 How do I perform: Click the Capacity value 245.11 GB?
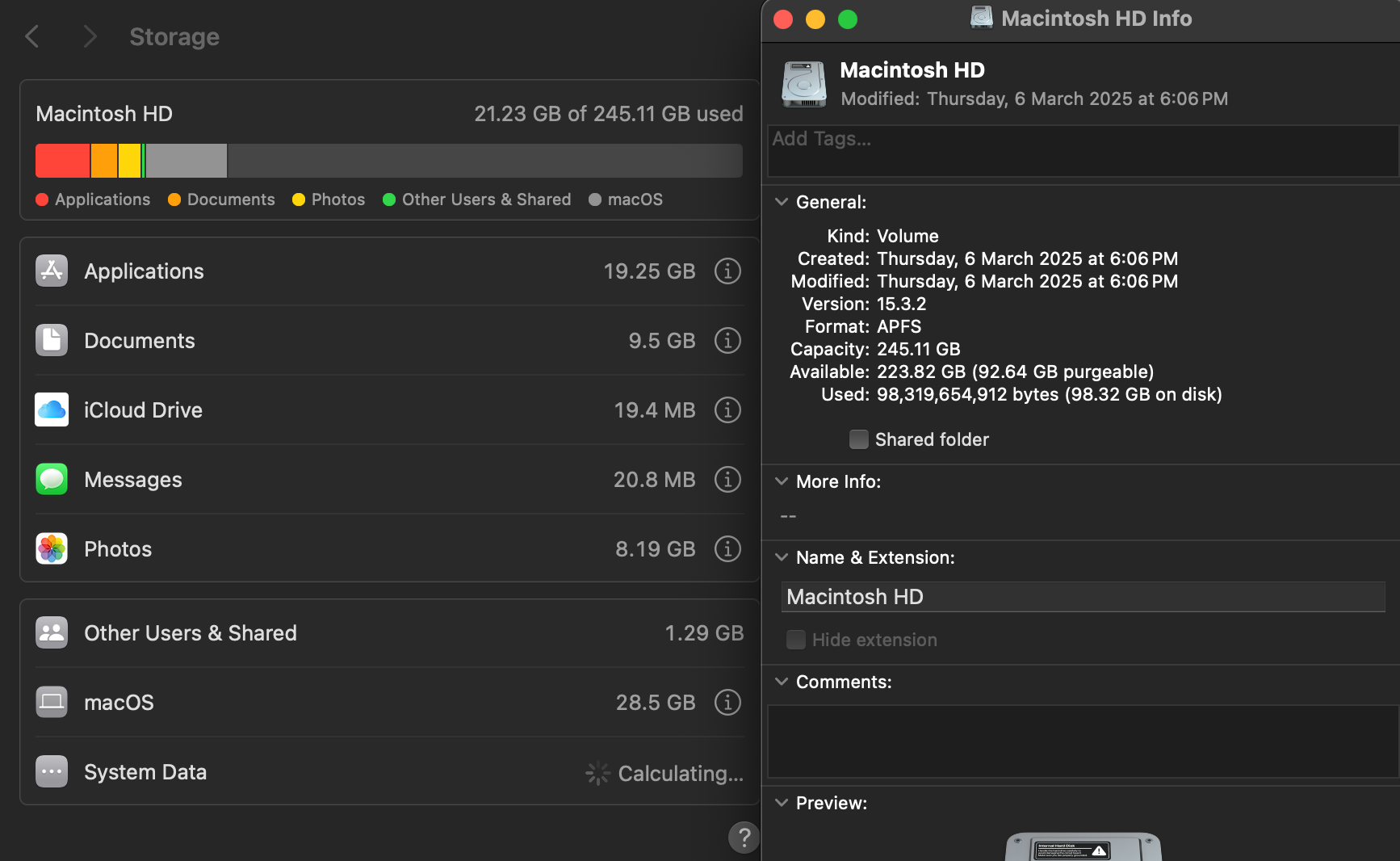[x=919, y=349]
